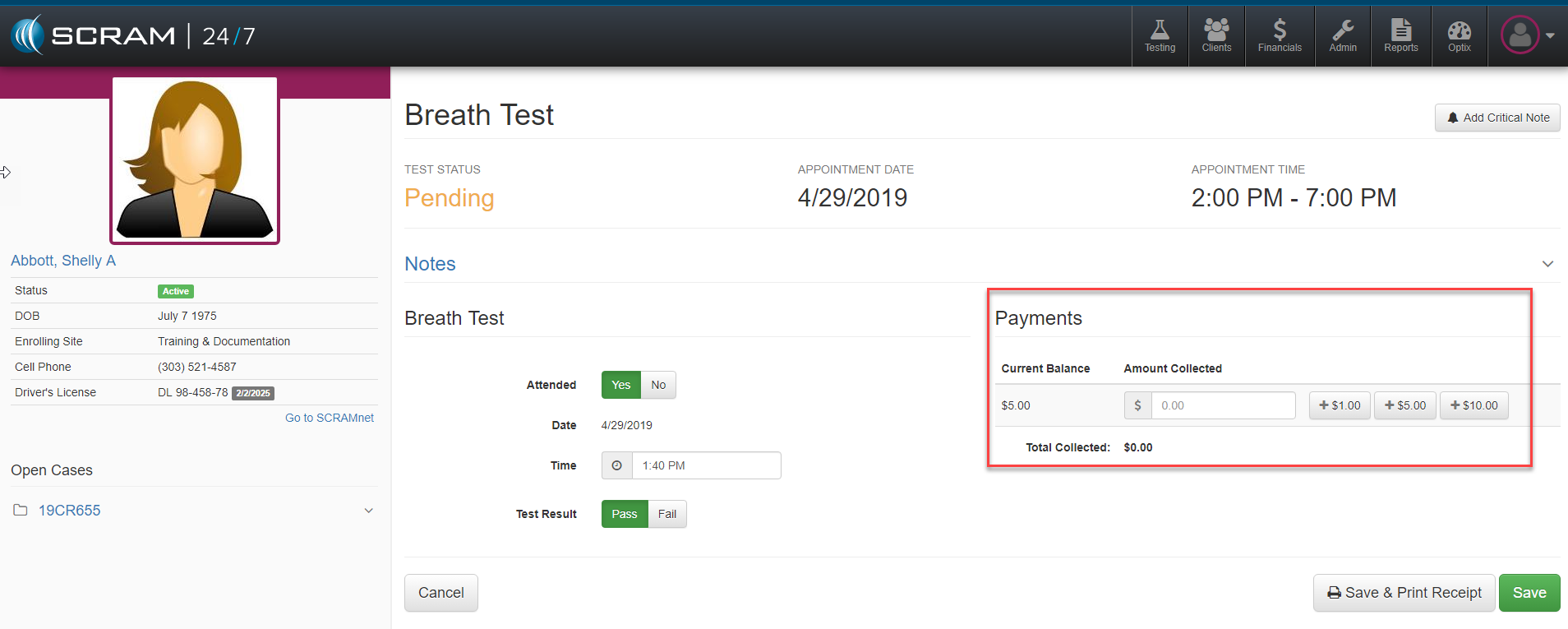The width and height of the screenshot is (1568, 629).
Task: Click the Add Critical Note button
Action: (1497, 118)
